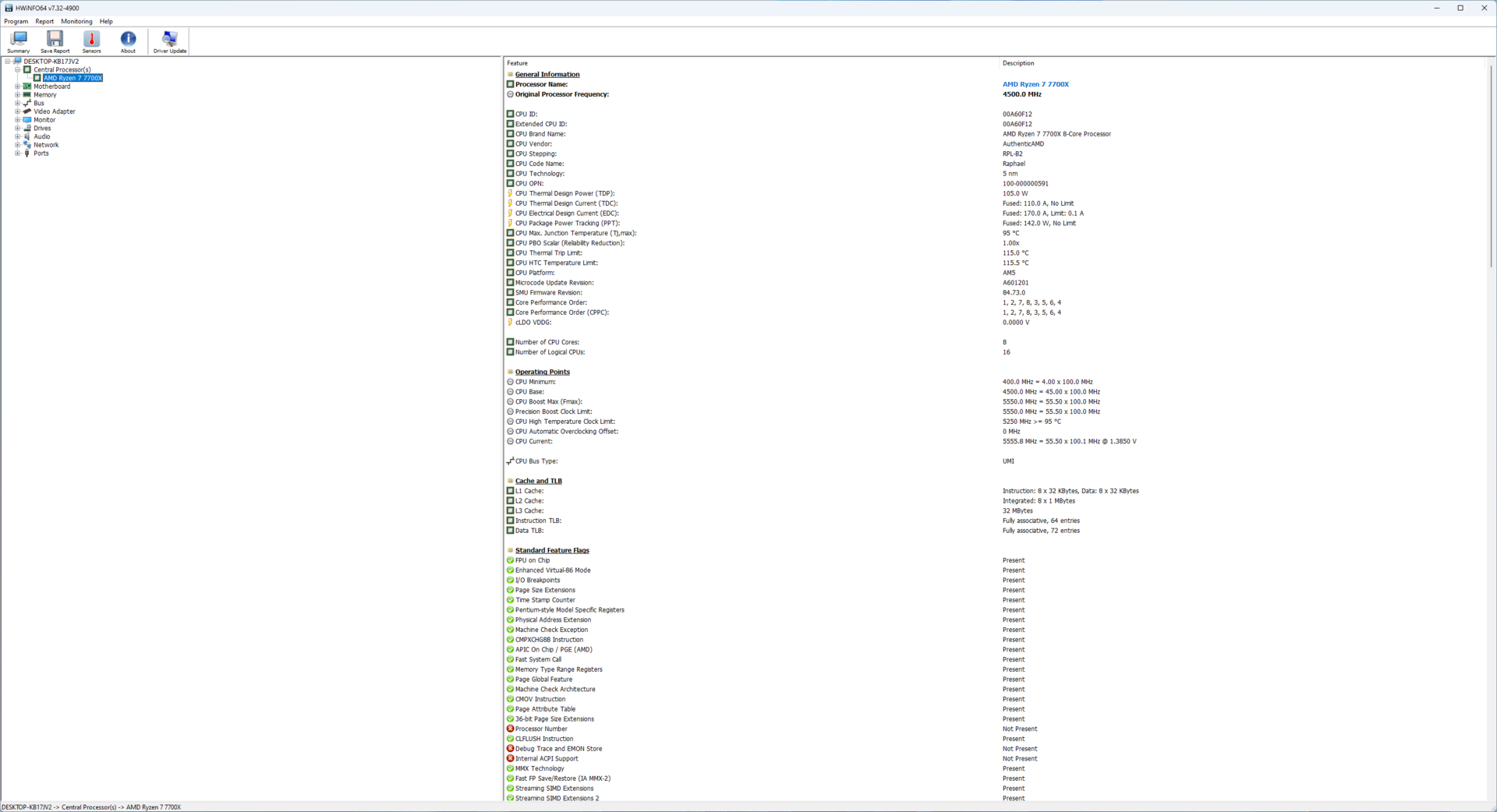This screenshot has width=1497, height=812.
Task: Open the Sensors thermometer tool
Action: (x=91, y=42)
